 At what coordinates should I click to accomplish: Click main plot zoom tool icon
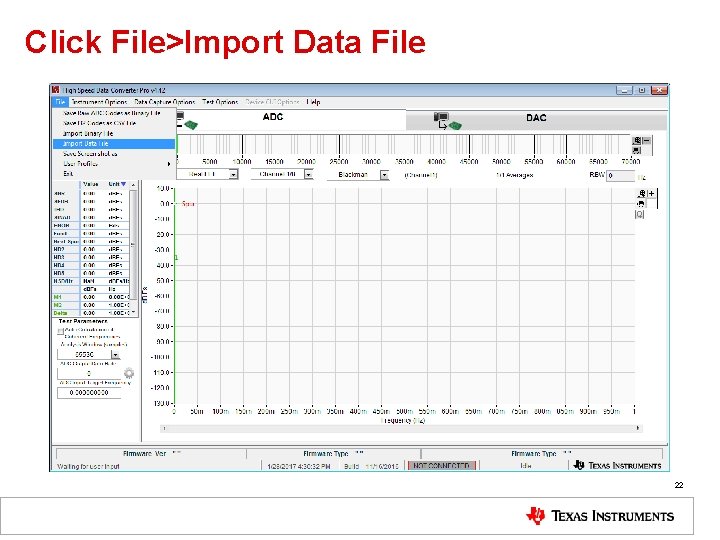tap(641, 193)
